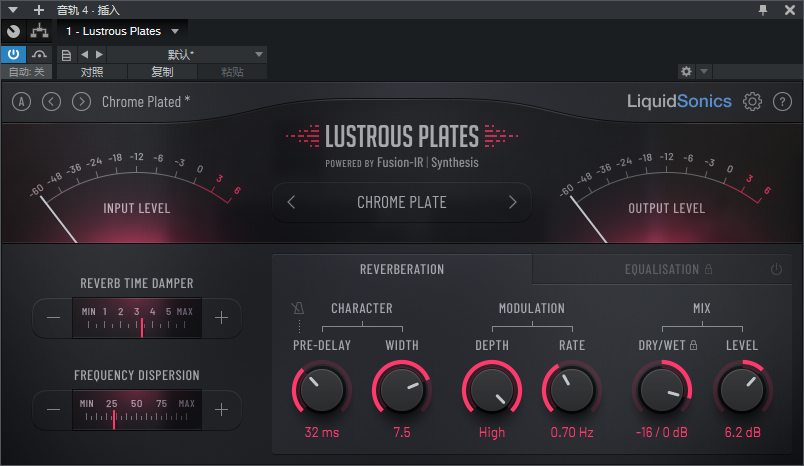This screenshot has height=466, width=804.
Task: Click the plugin editor dial icon
Action: point(14,31)
